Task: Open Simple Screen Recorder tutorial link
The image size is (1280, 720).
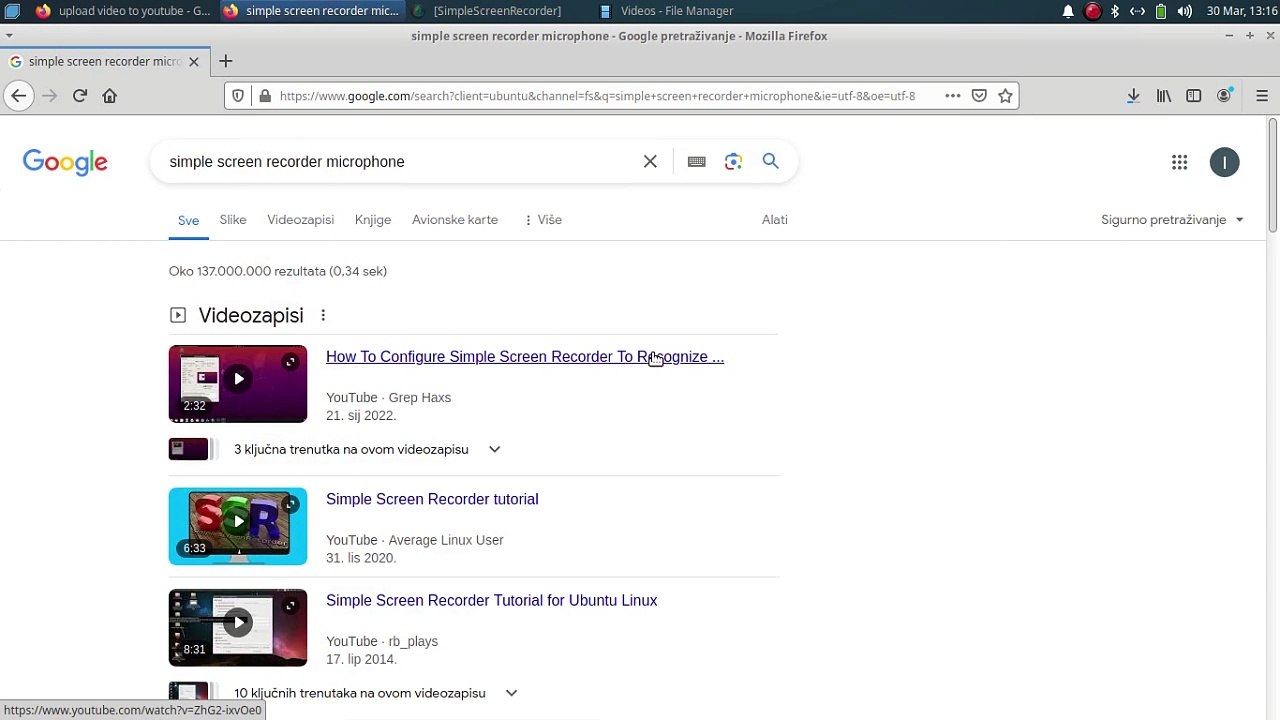Action: tap(432, 499)
